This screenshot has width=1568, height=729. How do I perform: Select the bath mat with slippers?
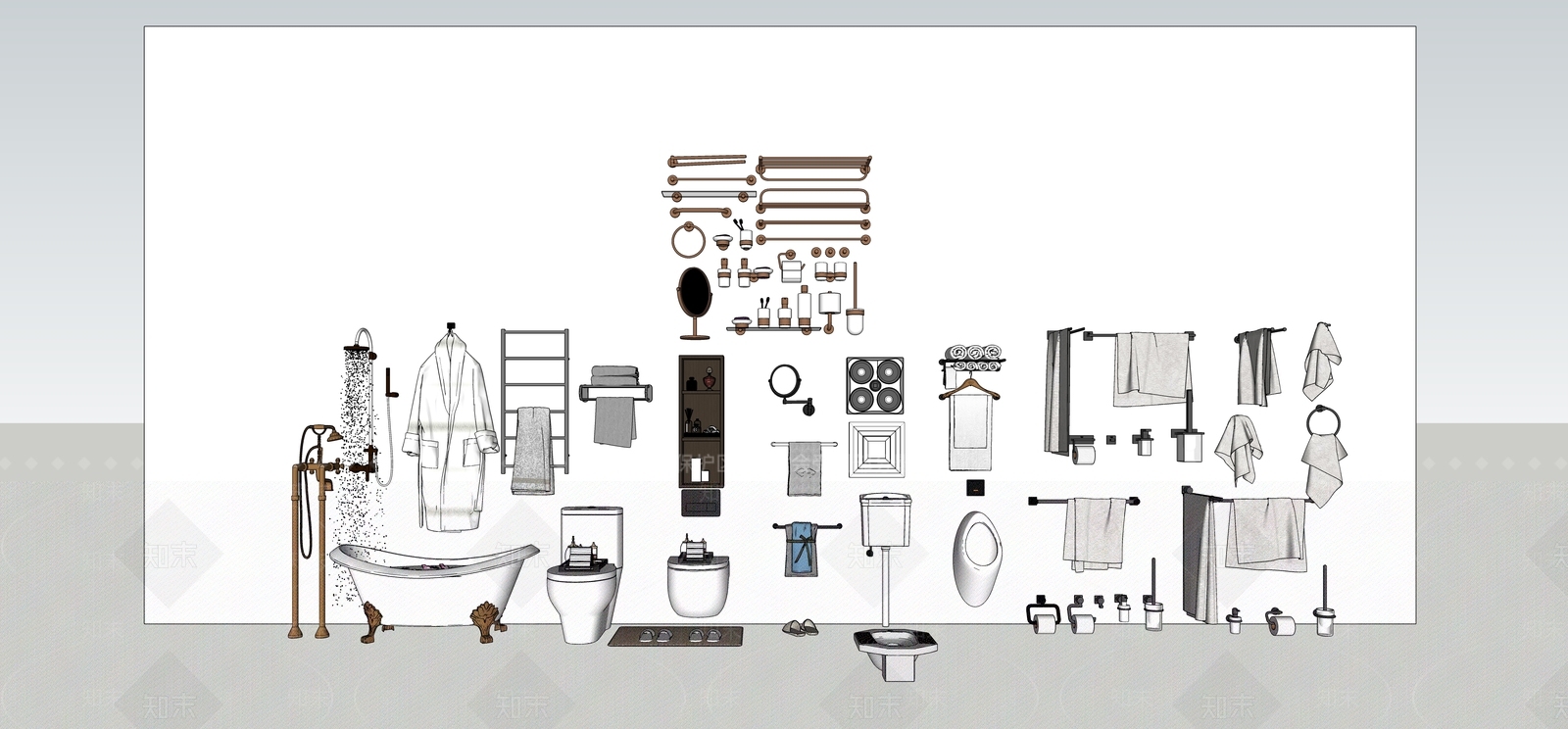(676, 637)
